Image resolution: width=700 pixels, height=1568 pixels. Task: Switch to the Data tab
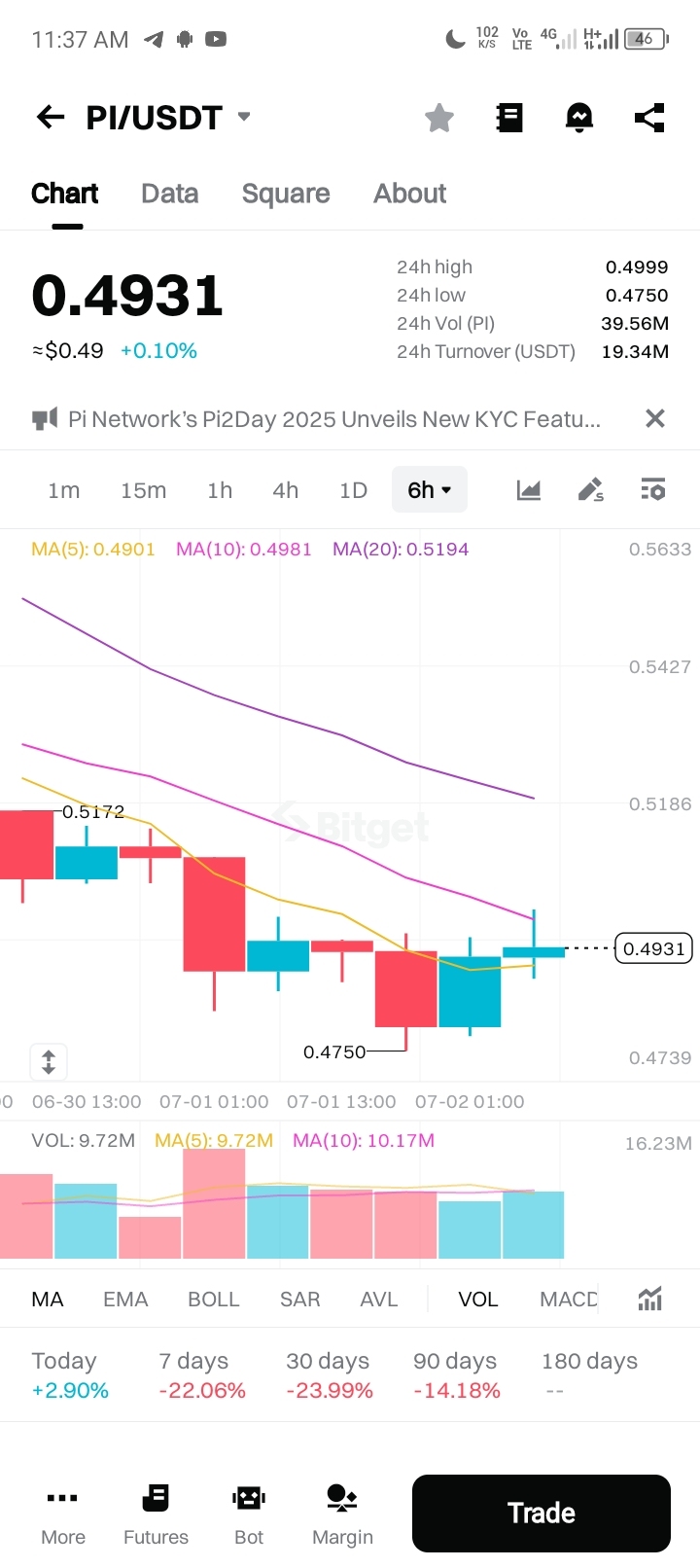pyautogui.click(x=170, y=194)
